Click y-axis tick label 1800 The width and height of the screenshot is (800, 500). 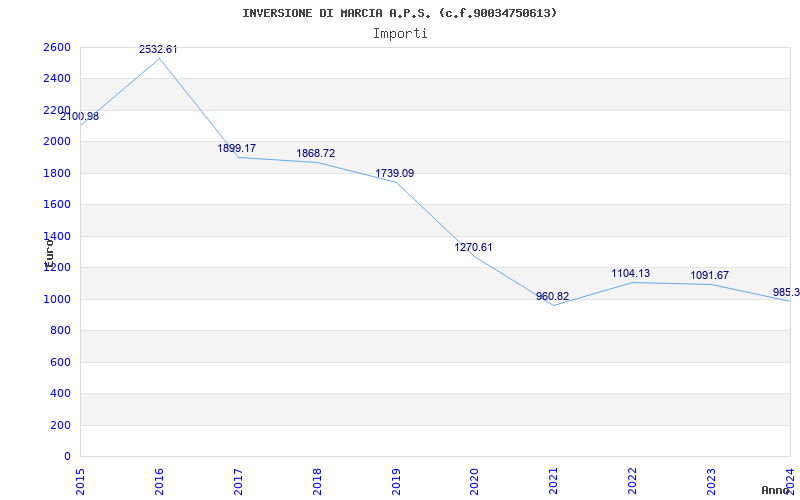tap(57, 173)
